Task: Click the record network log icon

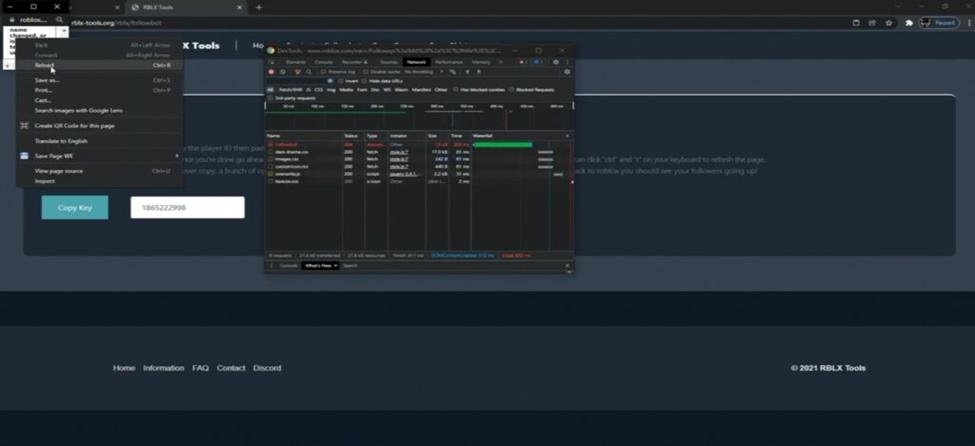Action: click(271, 72)
